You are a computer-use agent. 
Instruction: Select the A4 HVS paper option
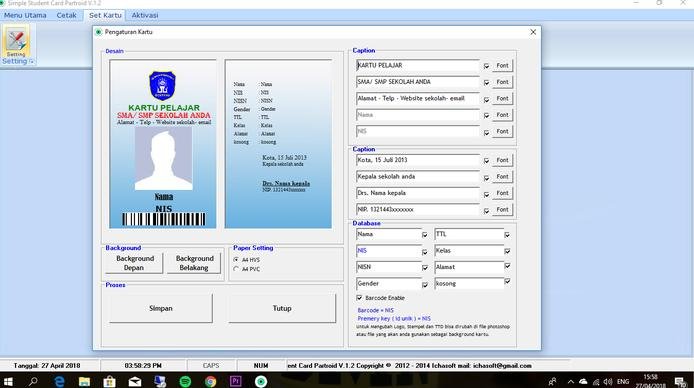click(236, 260)
